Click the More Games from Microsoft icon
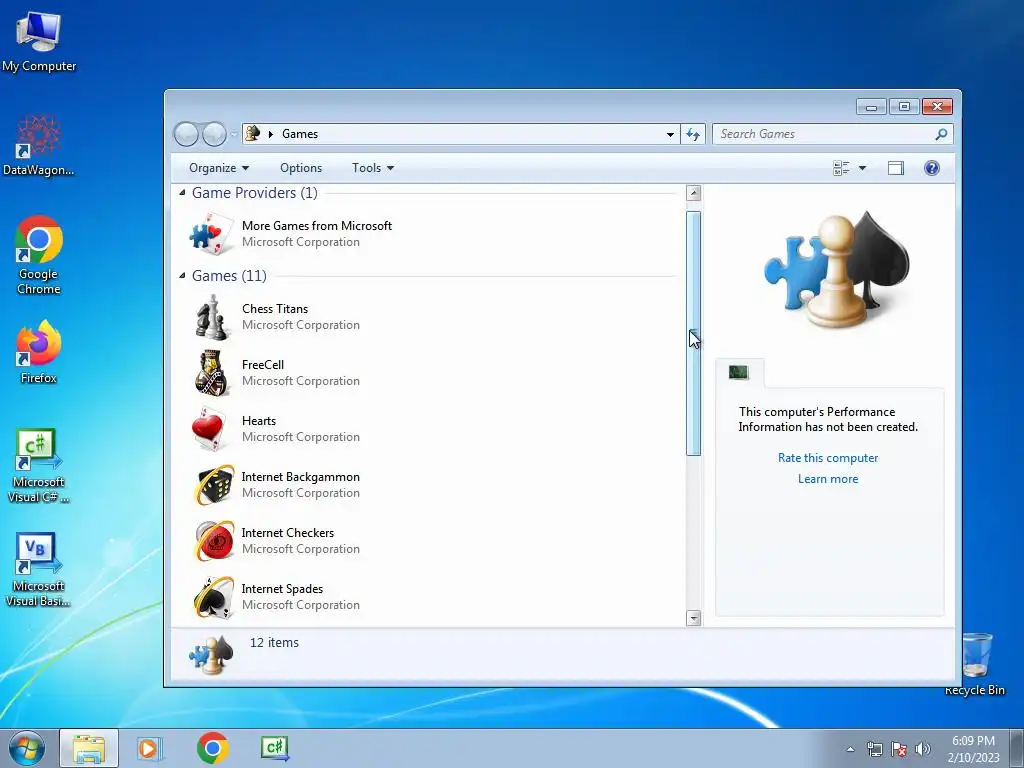Viewport: 1024px width, 768px height. [x=212, y=234]
